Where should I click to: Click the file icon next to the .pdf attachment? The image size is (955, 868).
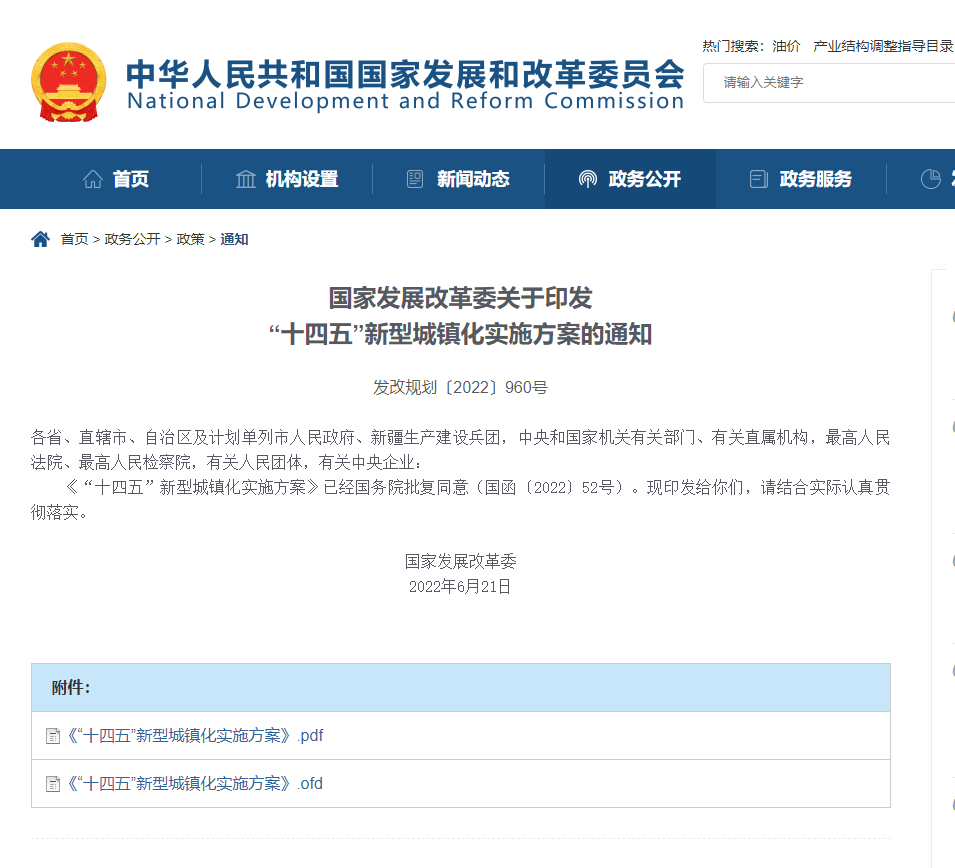(x=53, y=736)
